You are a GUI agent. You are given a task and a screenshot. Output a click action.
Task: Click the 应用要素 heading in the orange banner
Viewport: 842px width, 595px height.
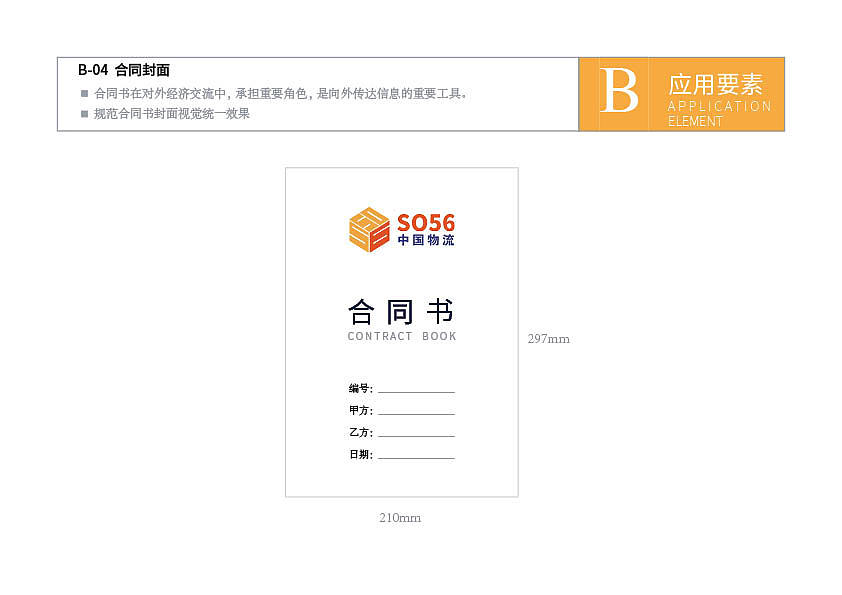tap(715, 84)
